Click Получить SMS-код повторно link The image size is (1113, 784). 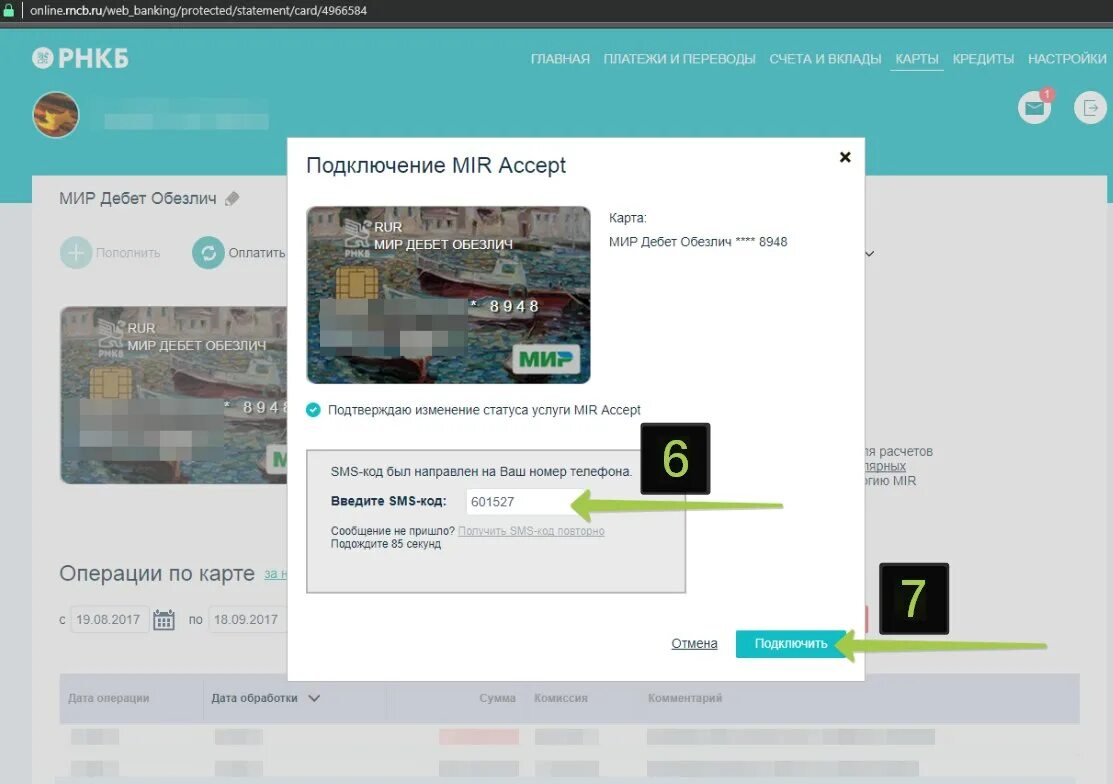click(x=531, y=531)
